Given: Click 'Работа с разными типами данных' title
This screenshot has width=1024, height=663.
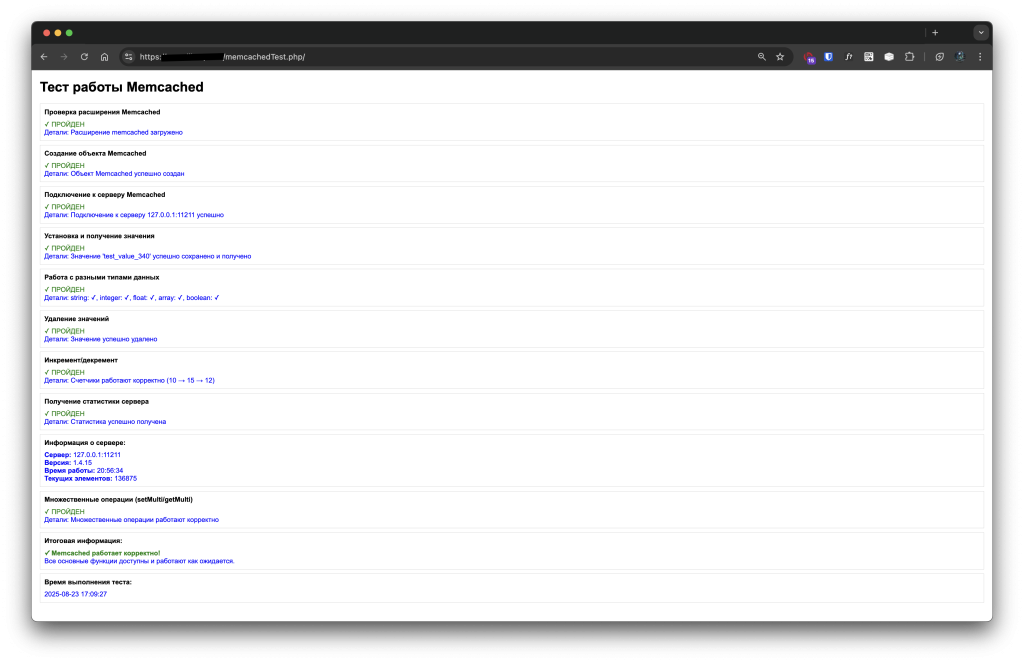Looking at the screenshot, I should pyautogui.click(x=101, y=278).
